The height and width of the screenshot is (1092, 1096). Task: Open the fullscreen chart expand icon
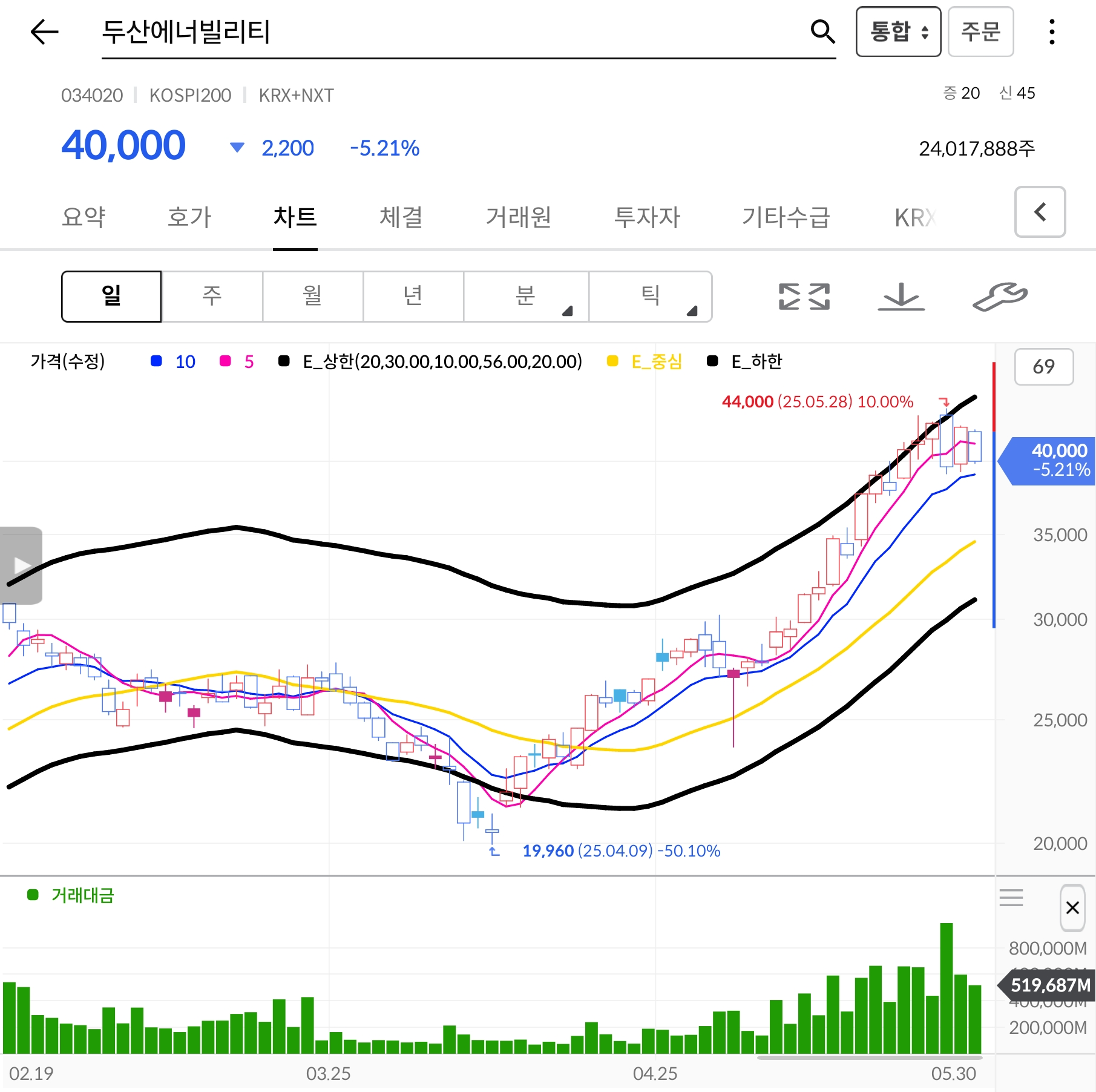pyautogui.click(x=804, y=297)
